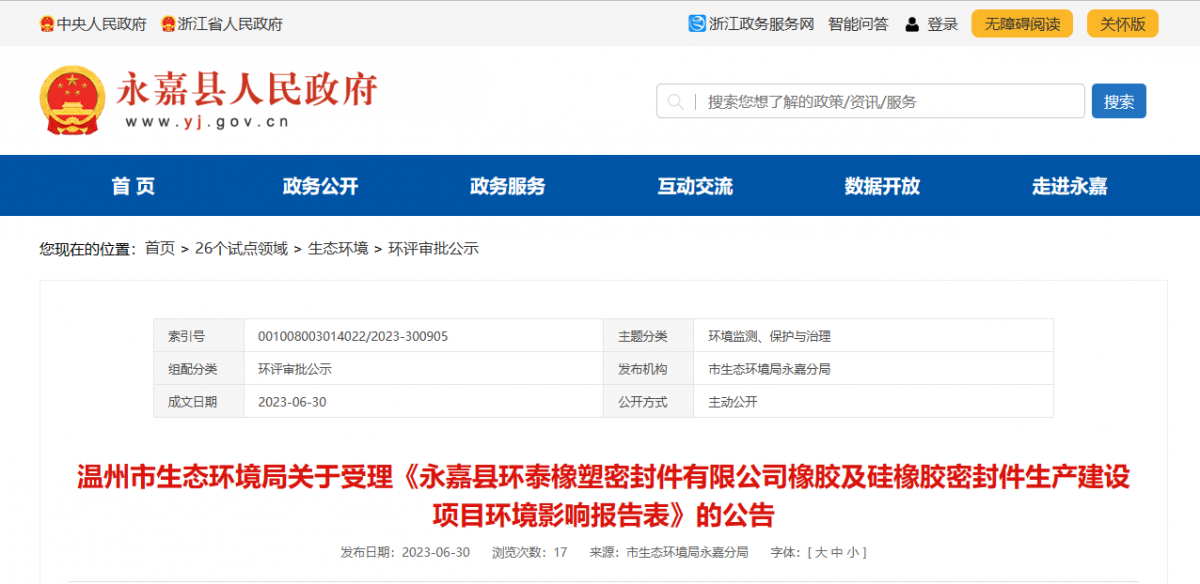Click inside the search input field
The height and width of the screenshot is (584, 1200).
(x=870, y=101)
